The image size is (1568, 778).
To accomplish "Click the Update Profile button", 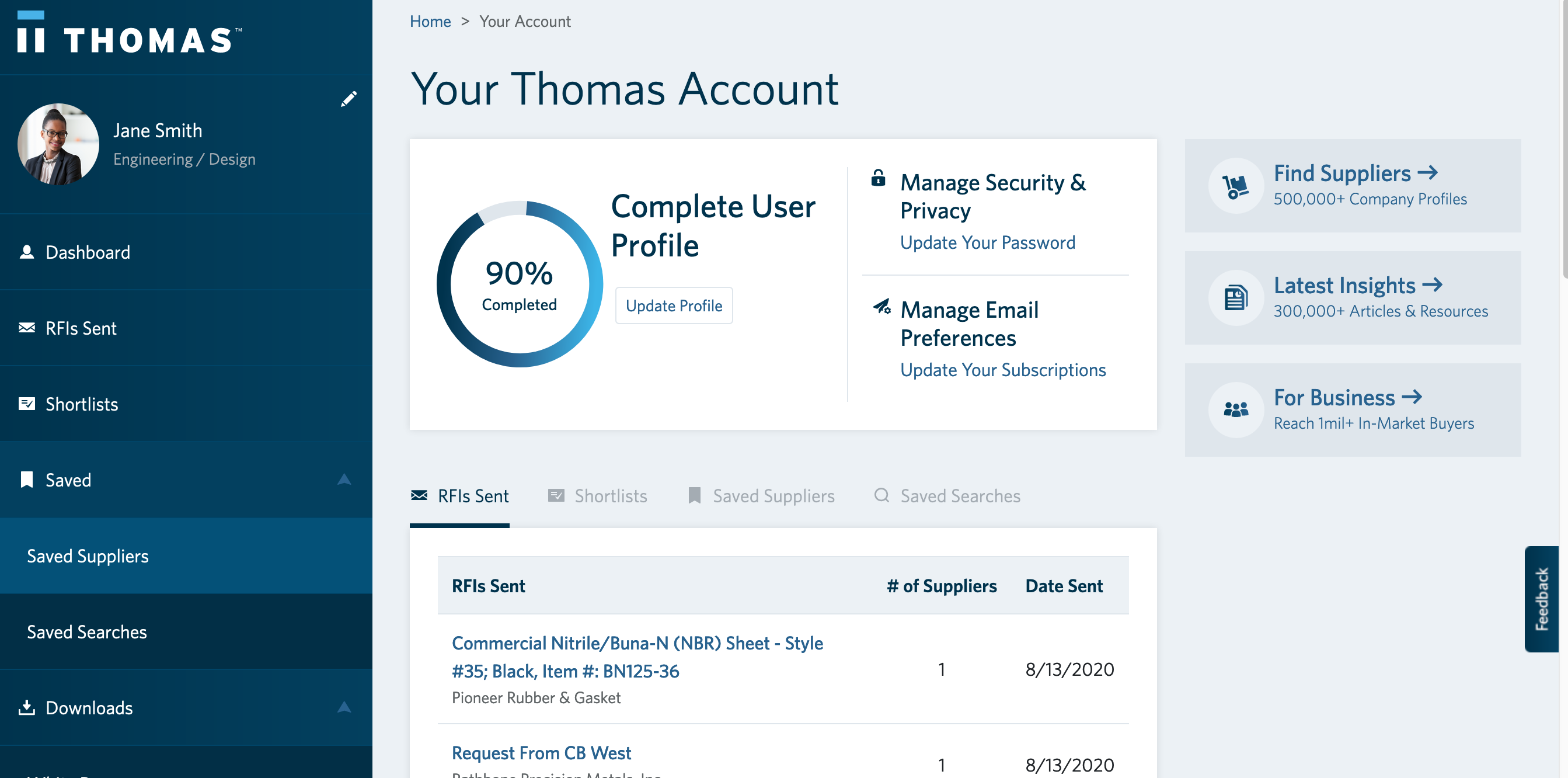I will pos(673,305).
